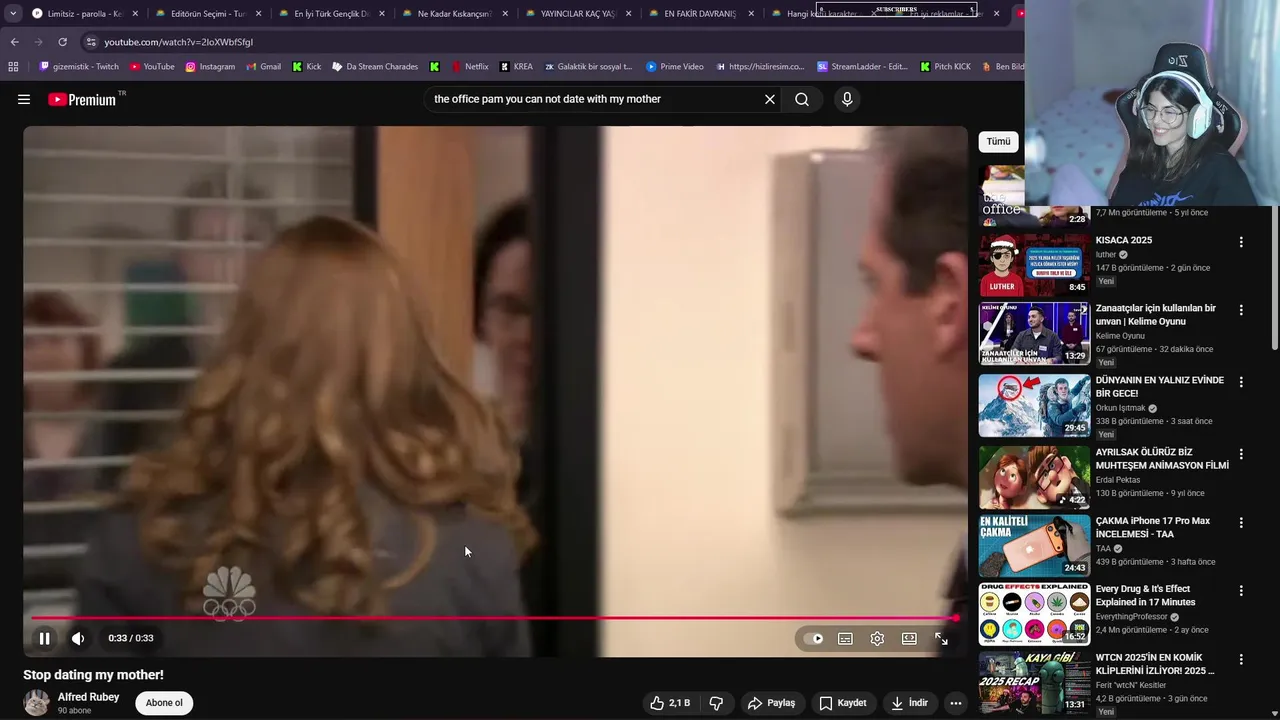Run search with magnifying glass button
Screen dimensions: 1280x720
click(802, 99)
